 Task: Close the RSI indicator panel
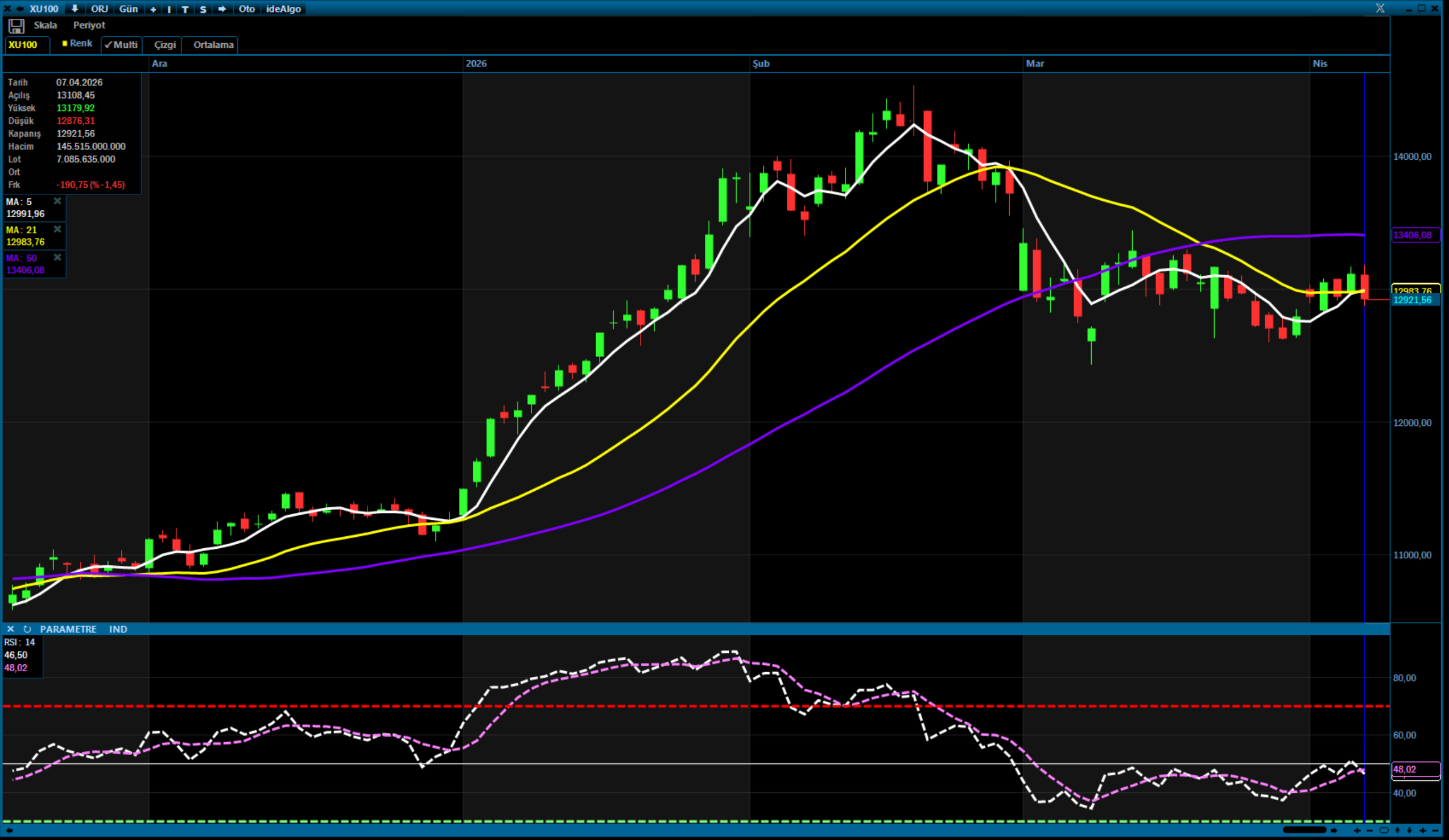click(10, 629)
